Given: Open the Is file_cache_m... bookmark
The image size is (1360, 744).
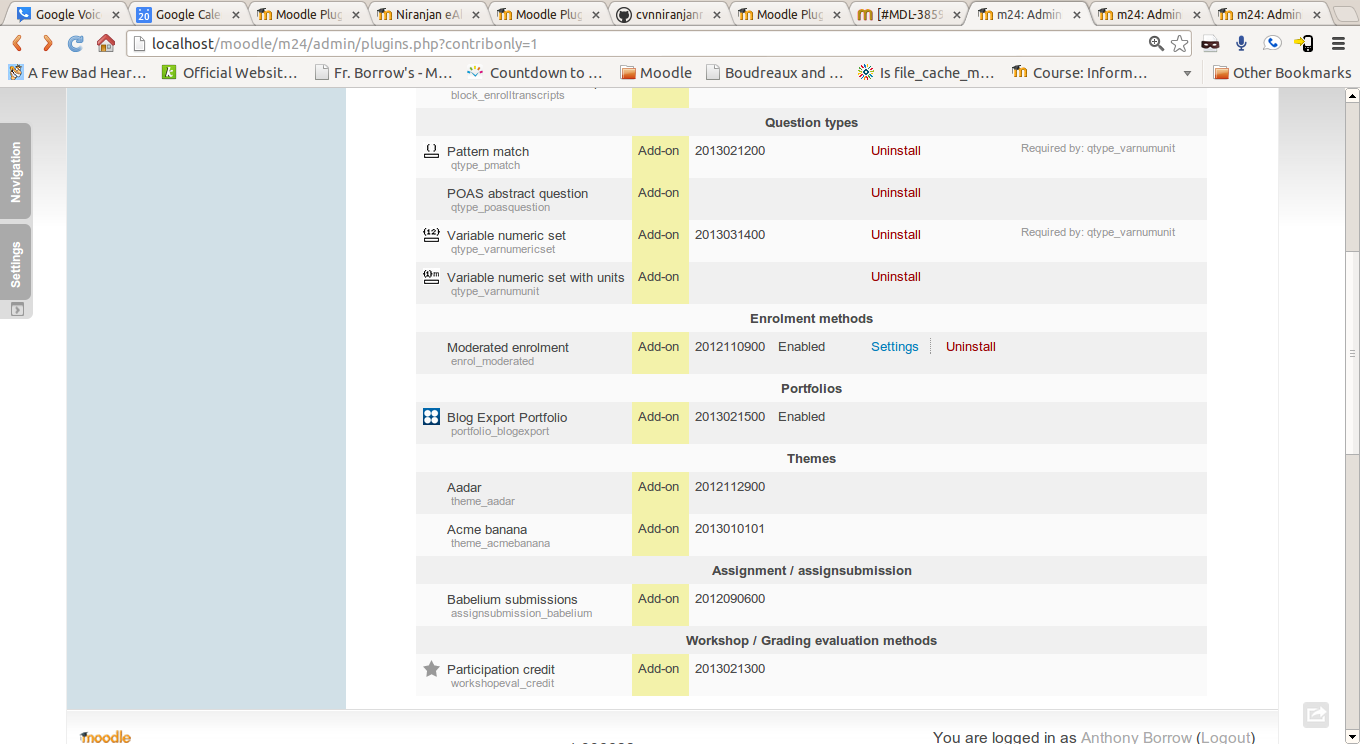Looking at the screenshot, I should (926, 72).
